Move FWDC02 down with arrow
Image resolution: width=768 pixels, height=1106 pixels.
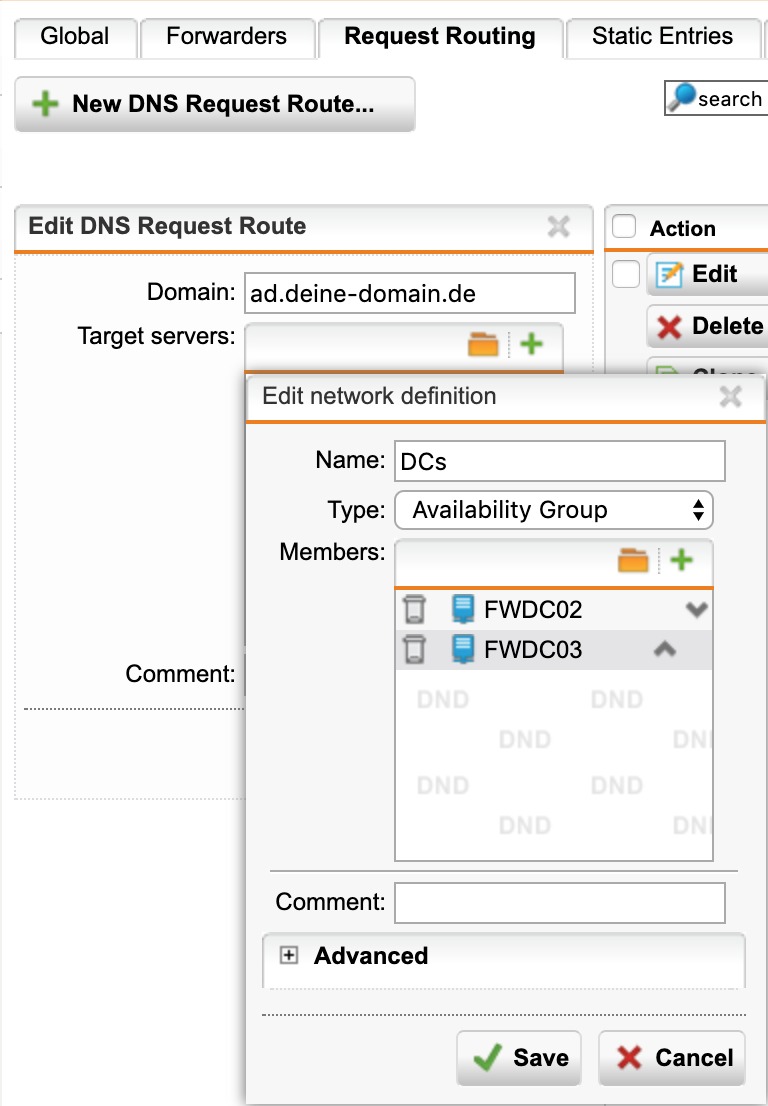point(696,609)
